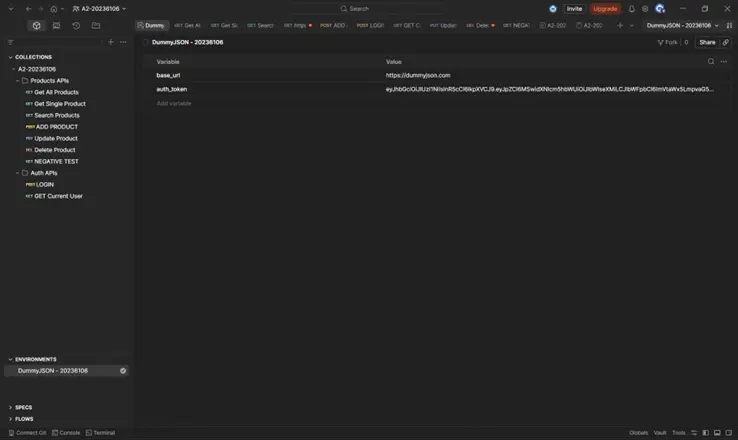
Task: Open the Get Single Product request
Action: [60, 104]
